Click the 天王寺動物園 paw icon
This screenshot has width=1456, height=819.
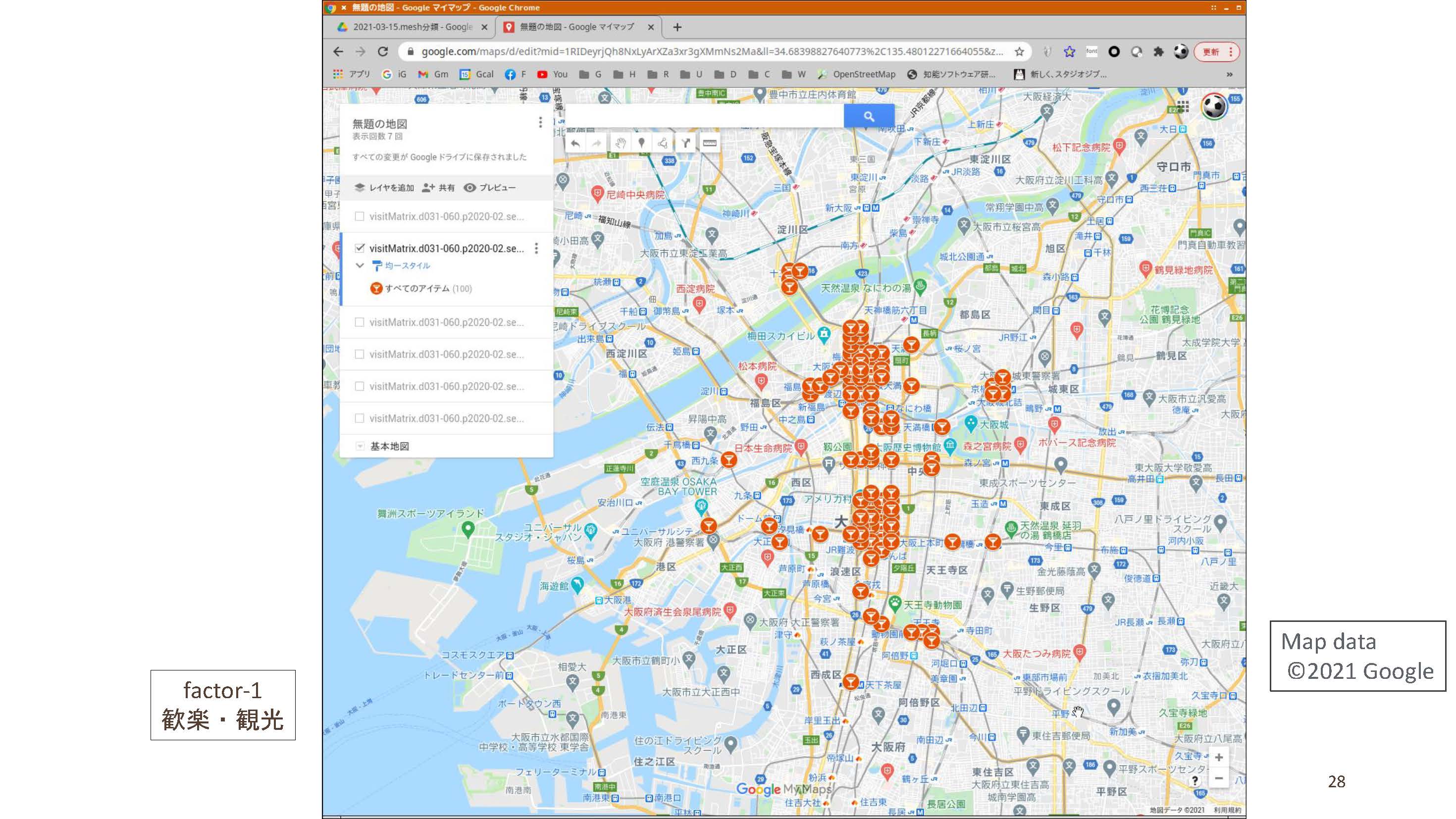coord(895,604)
